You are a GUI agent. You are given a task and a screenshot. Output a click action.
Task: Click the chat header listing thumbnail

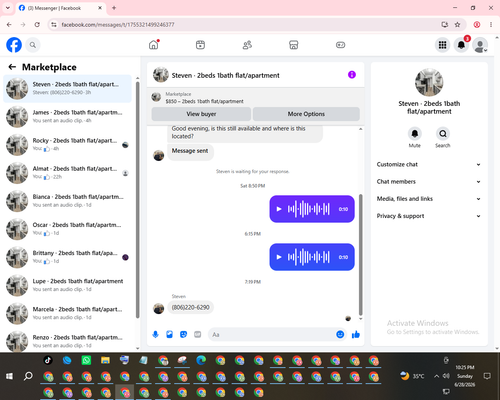(x=161, y=75)
